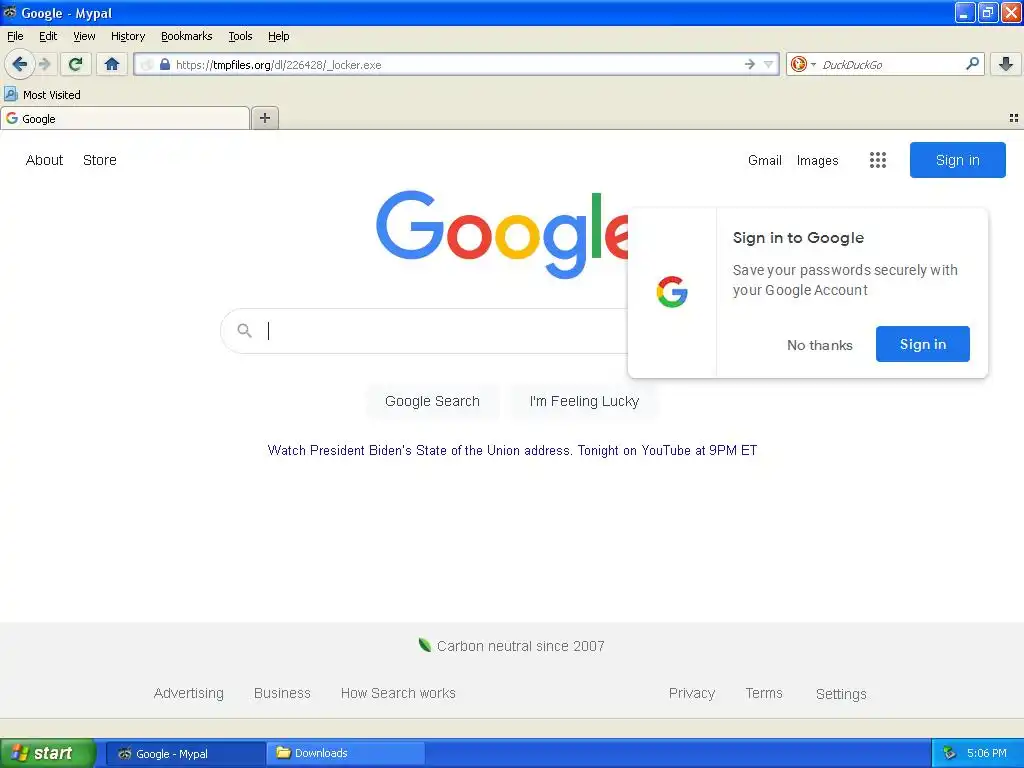
Task: Click the magnifier icon in Google search box
Action: (x=244, y=330)
